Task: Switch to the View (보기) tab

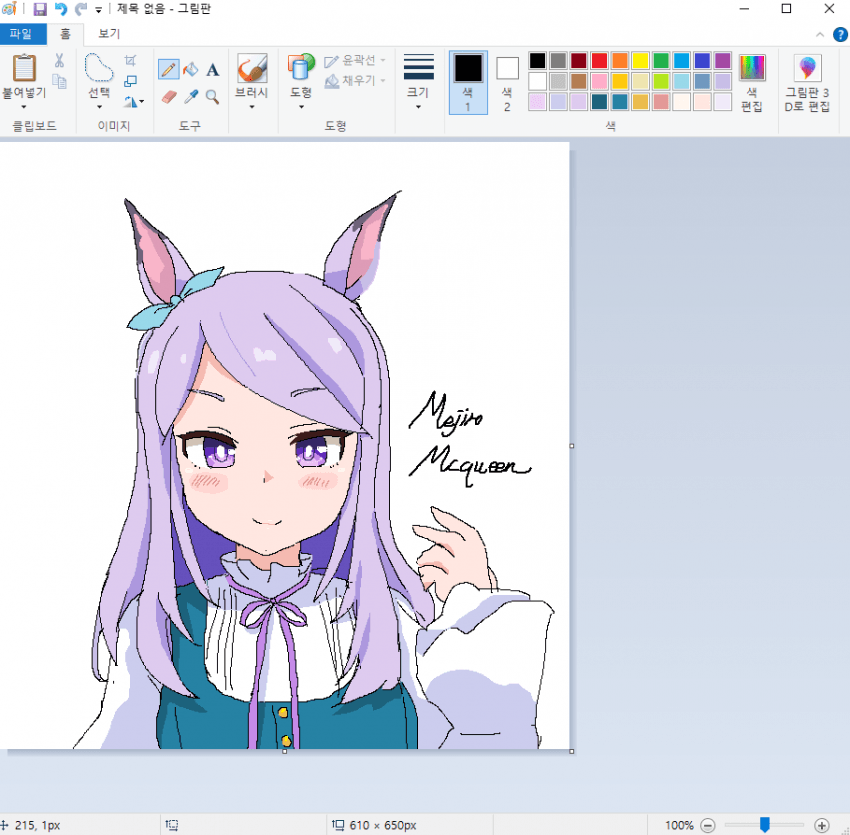Action: pyautogui.click(x=109, y=34)
